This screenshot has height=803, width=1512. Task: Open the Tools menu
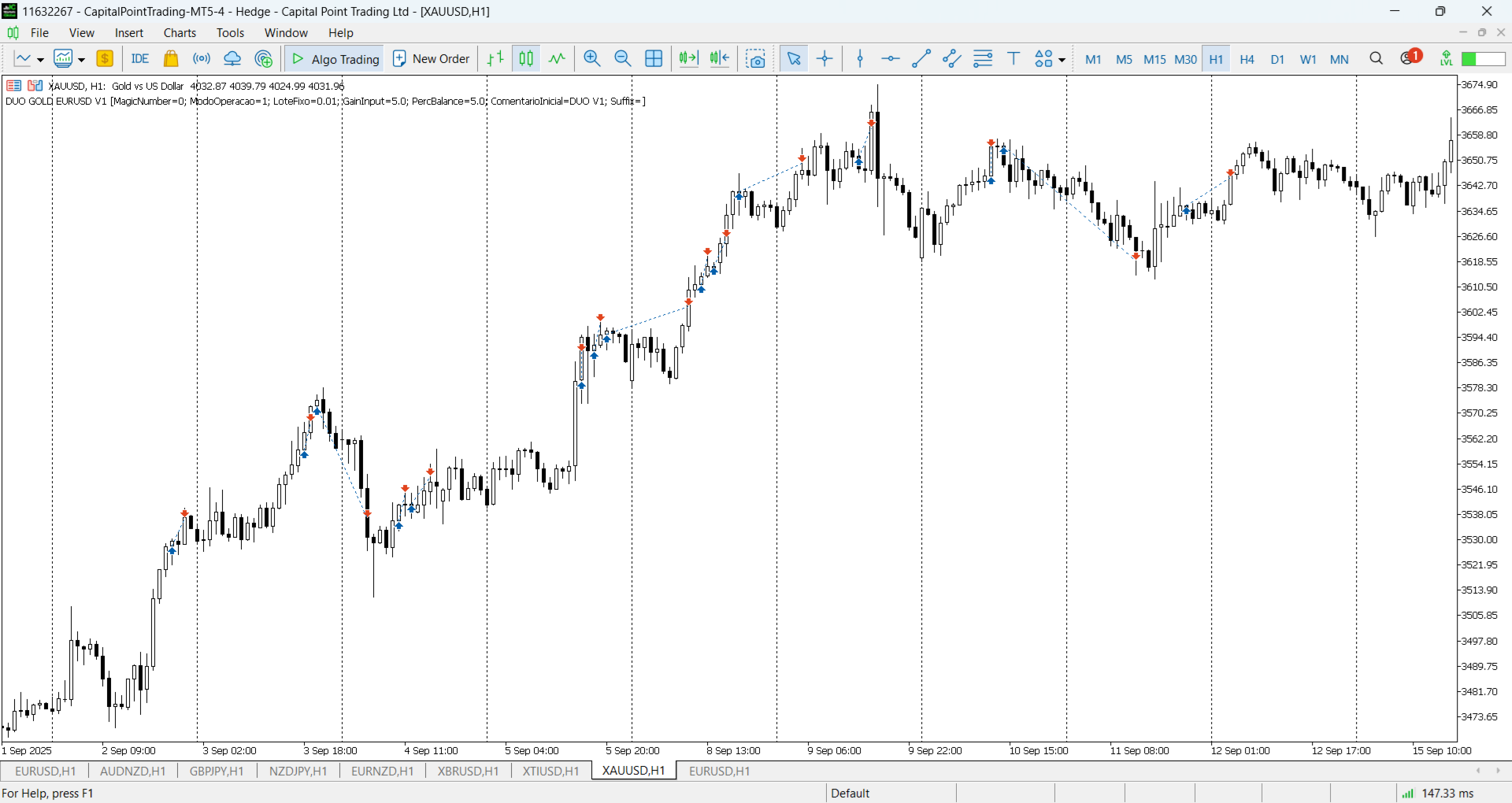[x=231, y=33]
